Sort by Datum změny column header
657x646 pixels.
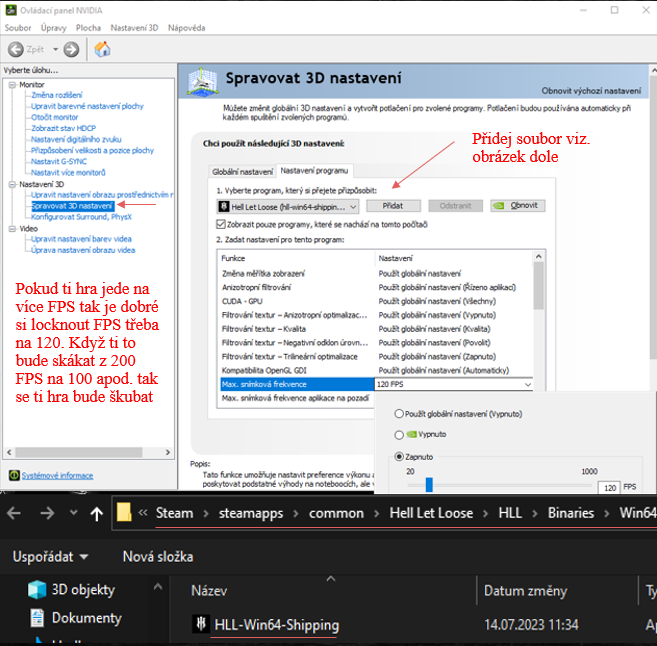[x=525, y=591]
